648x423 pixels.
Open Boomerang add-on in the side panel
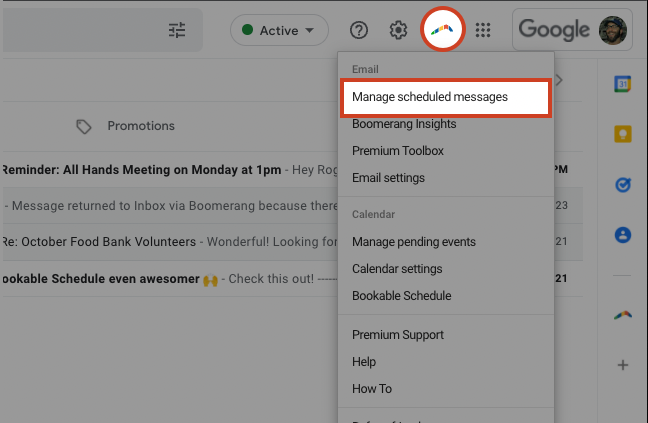(622, 316)
